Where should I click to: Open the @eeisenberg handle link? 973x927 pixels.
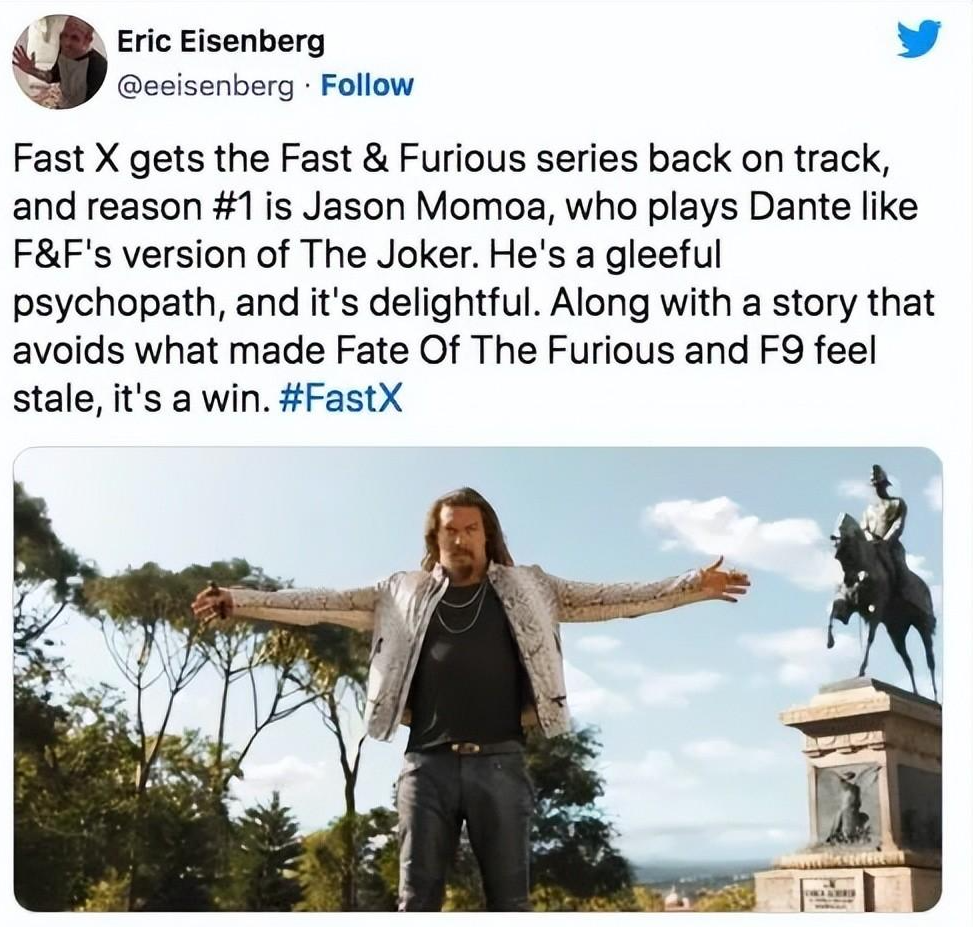205,86
